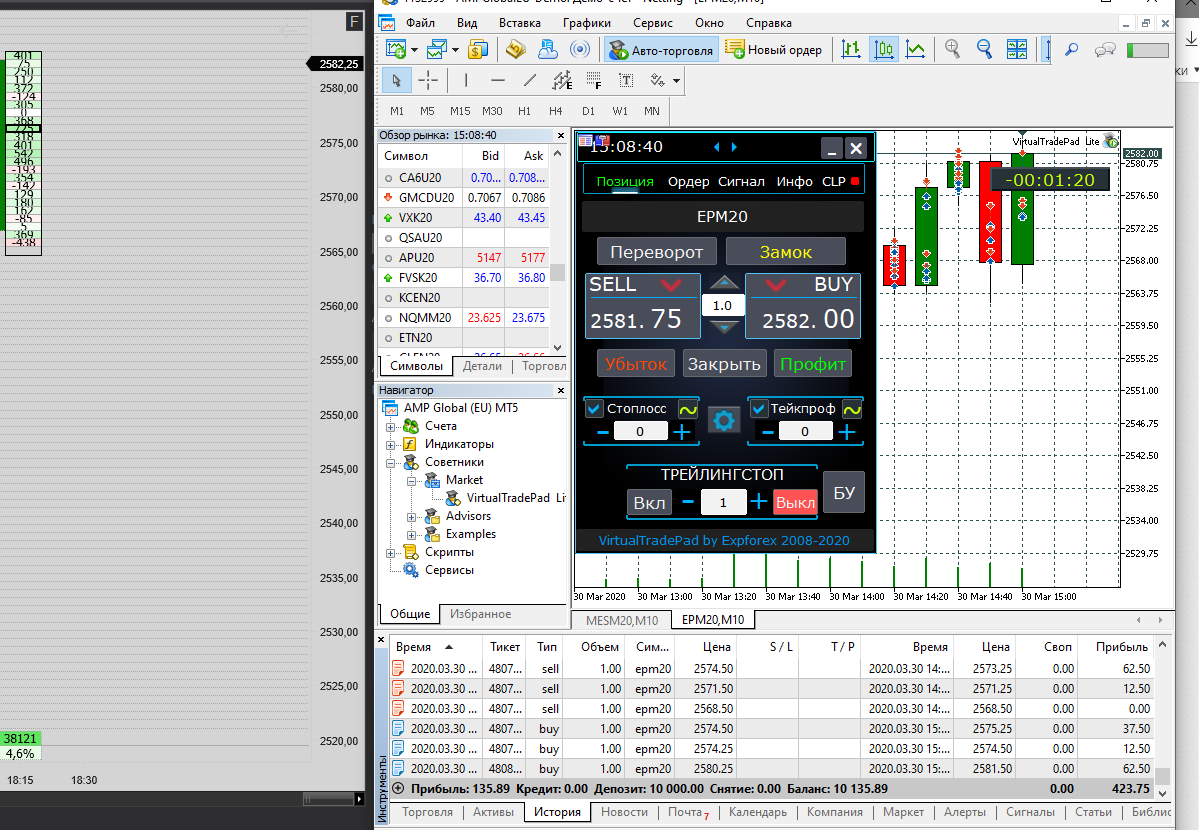The height and width of the screenshot is (830, 1199).
Task: Click the zoom in magnifier icon
Action: tap(953, 50)
